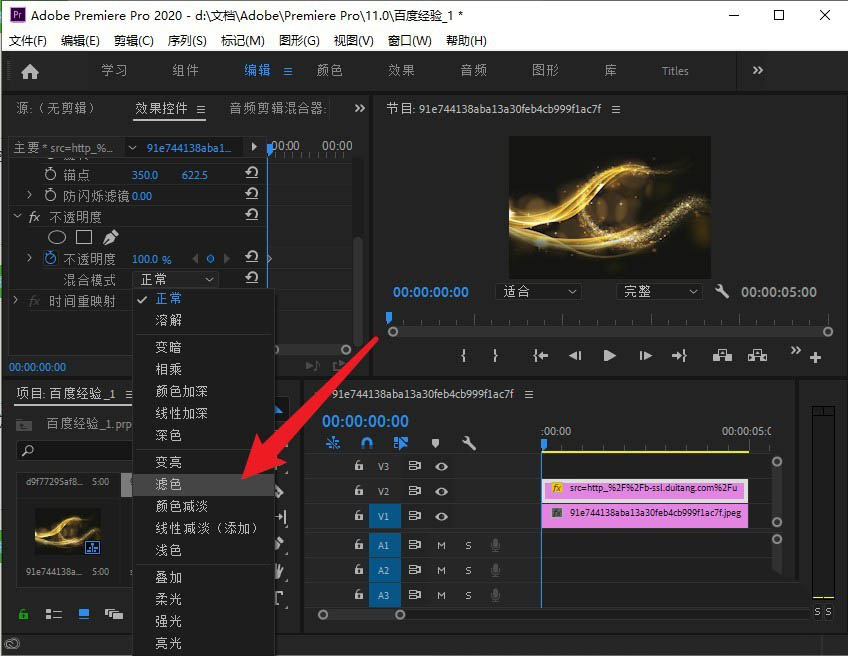Toggle the opacity animation stopwatch
The image size is (848, 656).
(50, 259)
